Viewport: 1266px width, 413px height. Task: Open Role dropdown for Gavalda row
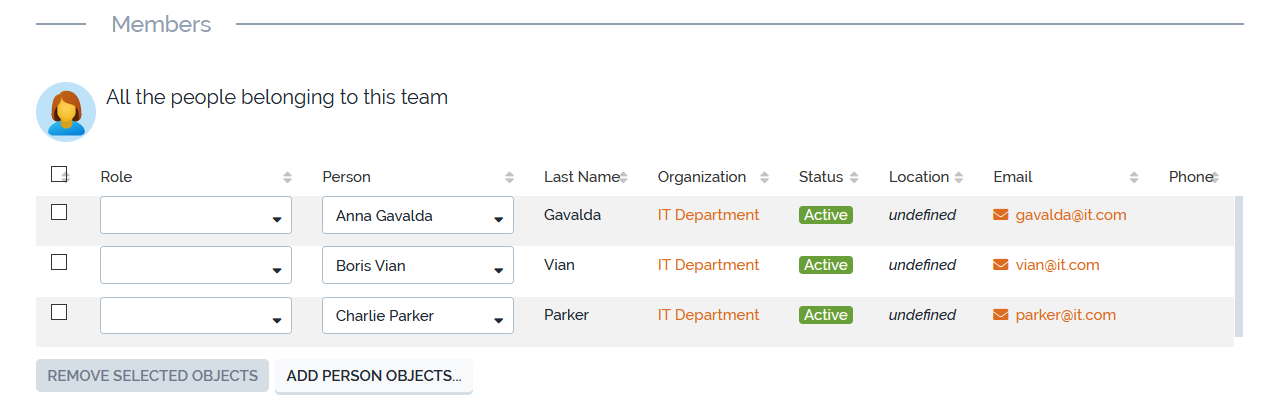196,215
